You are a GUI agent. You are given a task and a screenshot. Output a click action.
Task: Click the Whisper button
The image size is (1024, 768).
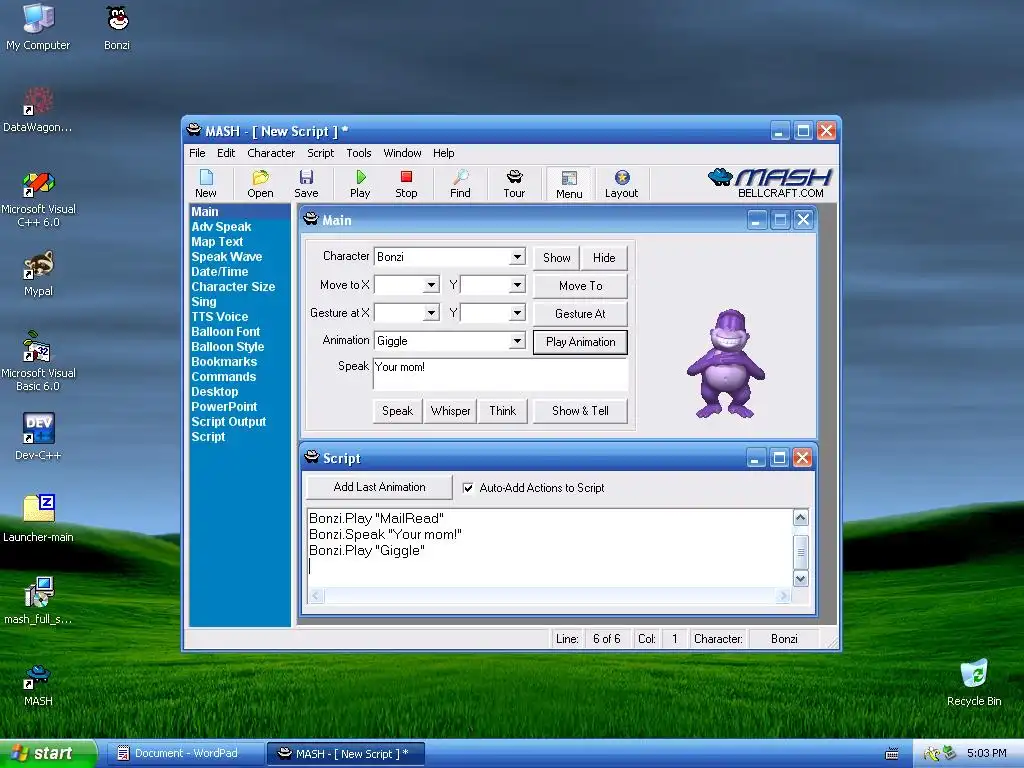[x=451, y=411]
